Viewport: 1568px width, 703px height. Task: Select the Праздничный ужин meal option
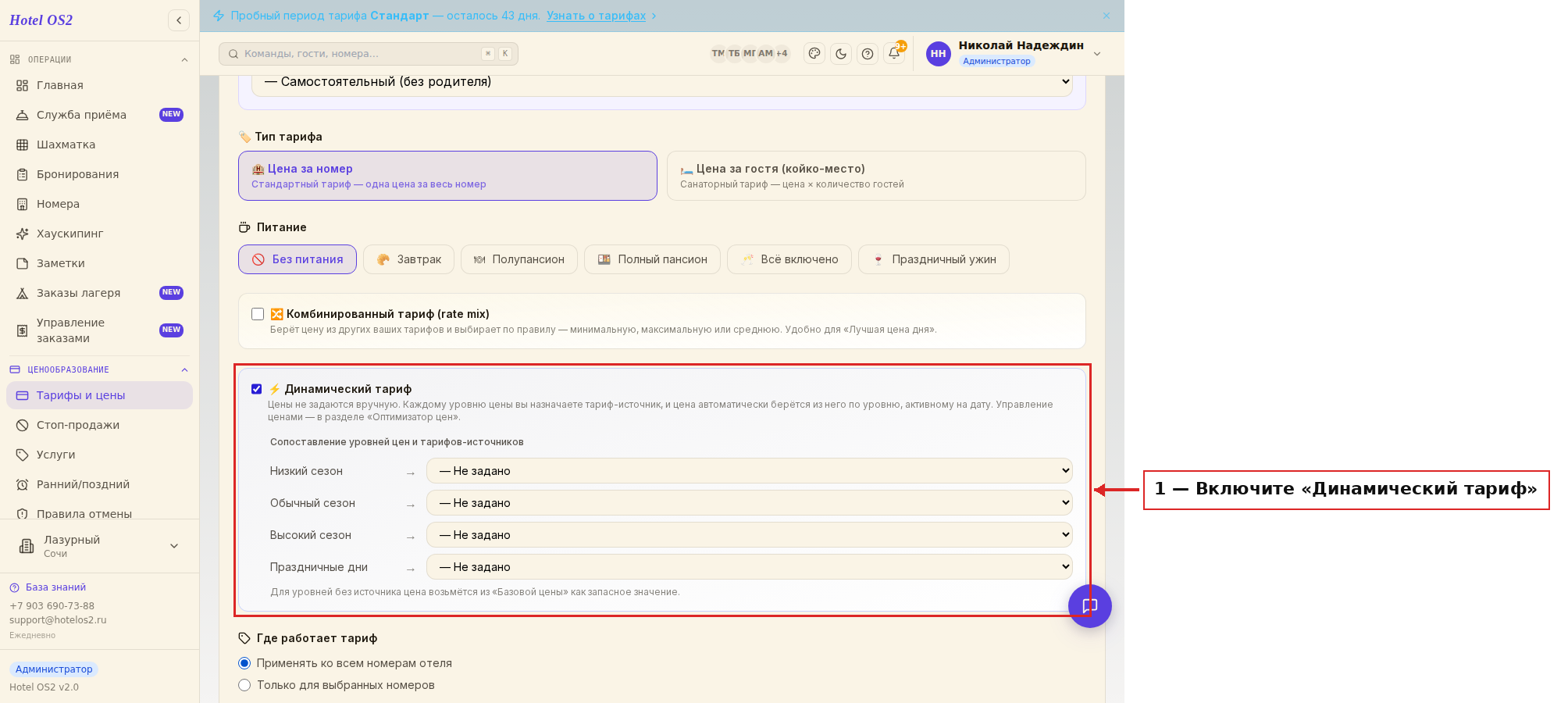pyautogui.click(x=934, y=259)
